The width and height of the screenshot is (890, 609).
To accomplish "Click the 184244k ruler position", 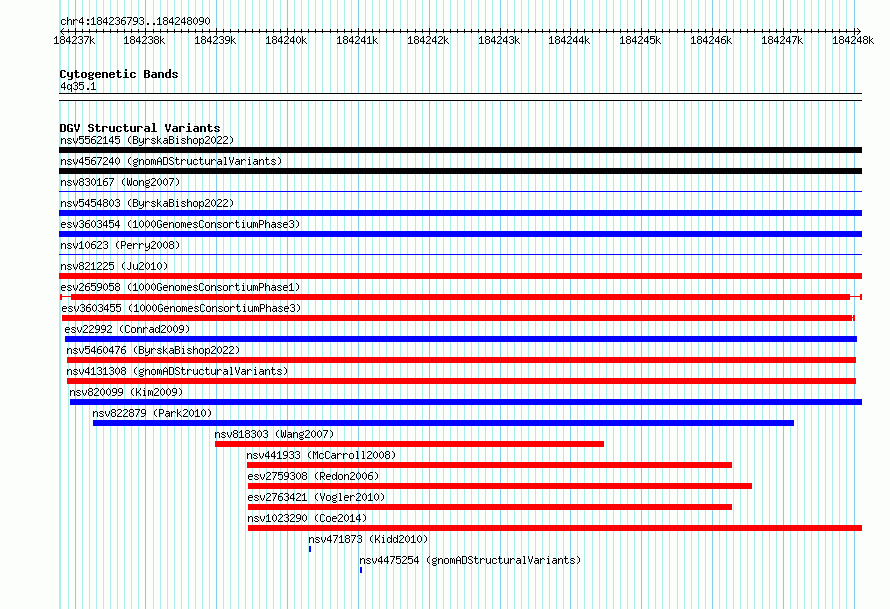I will pyautogui.click(x=569, y=40).
